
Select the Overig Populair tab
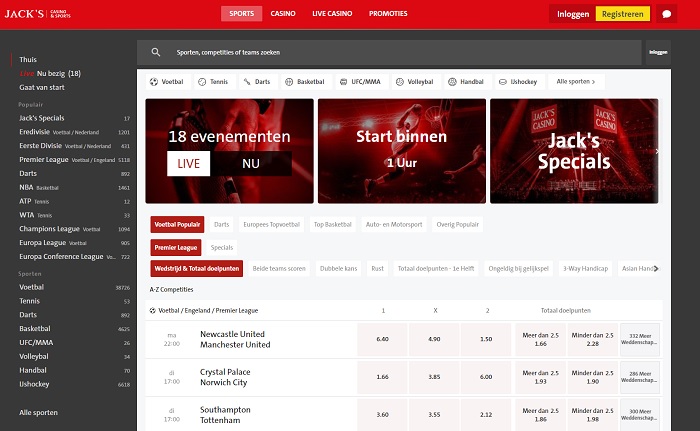click(458, 225)
